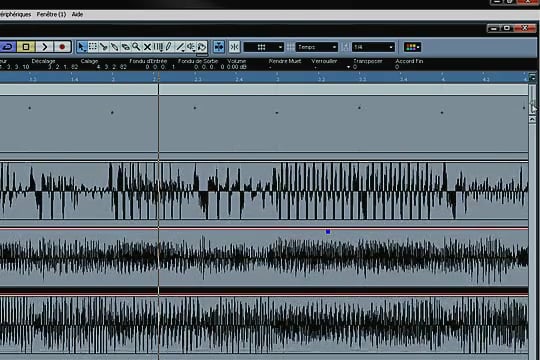Select the Draw pencil tool

[169, 47]
